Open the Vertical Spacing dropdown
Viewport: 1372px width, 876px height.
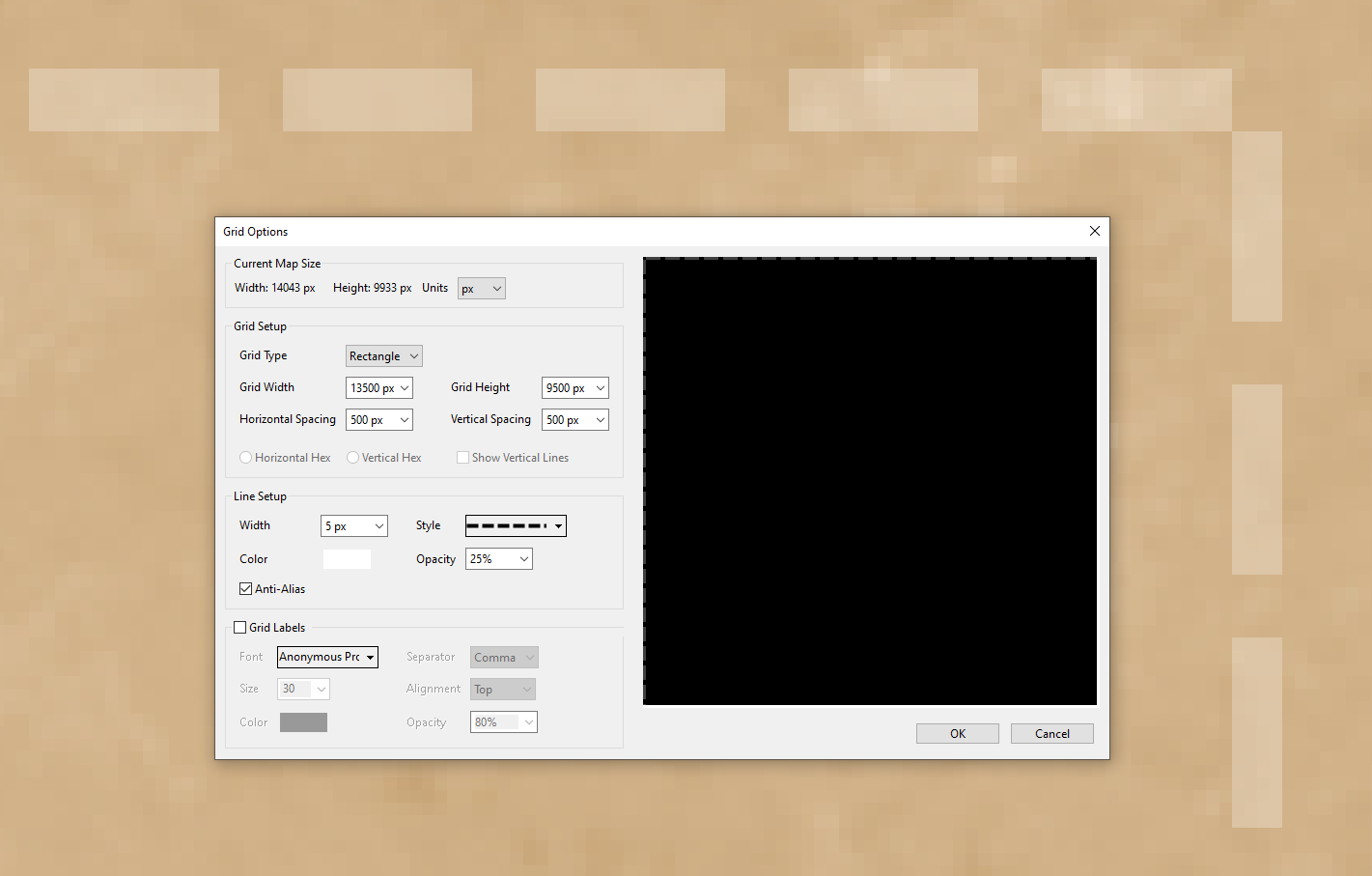[x=574, y=420]
